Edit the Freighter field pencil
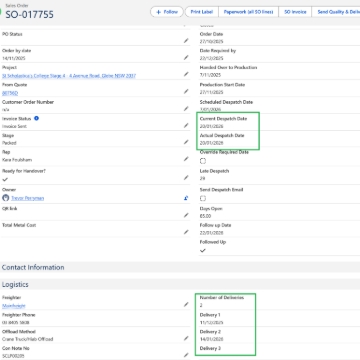Screen dimensions: 360x360 tap(186, 304)
